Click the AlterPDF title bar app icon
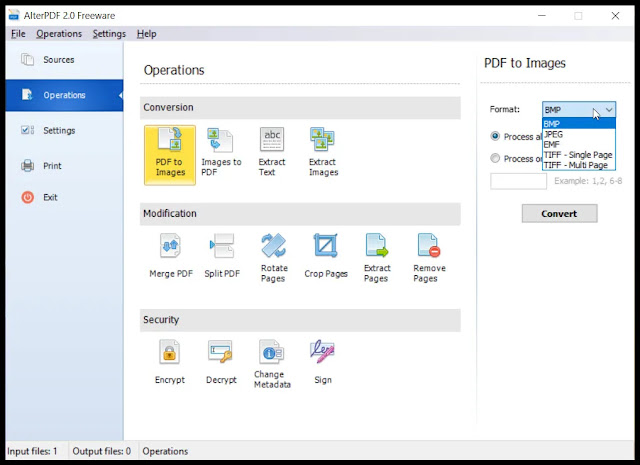 pos(14,15)
